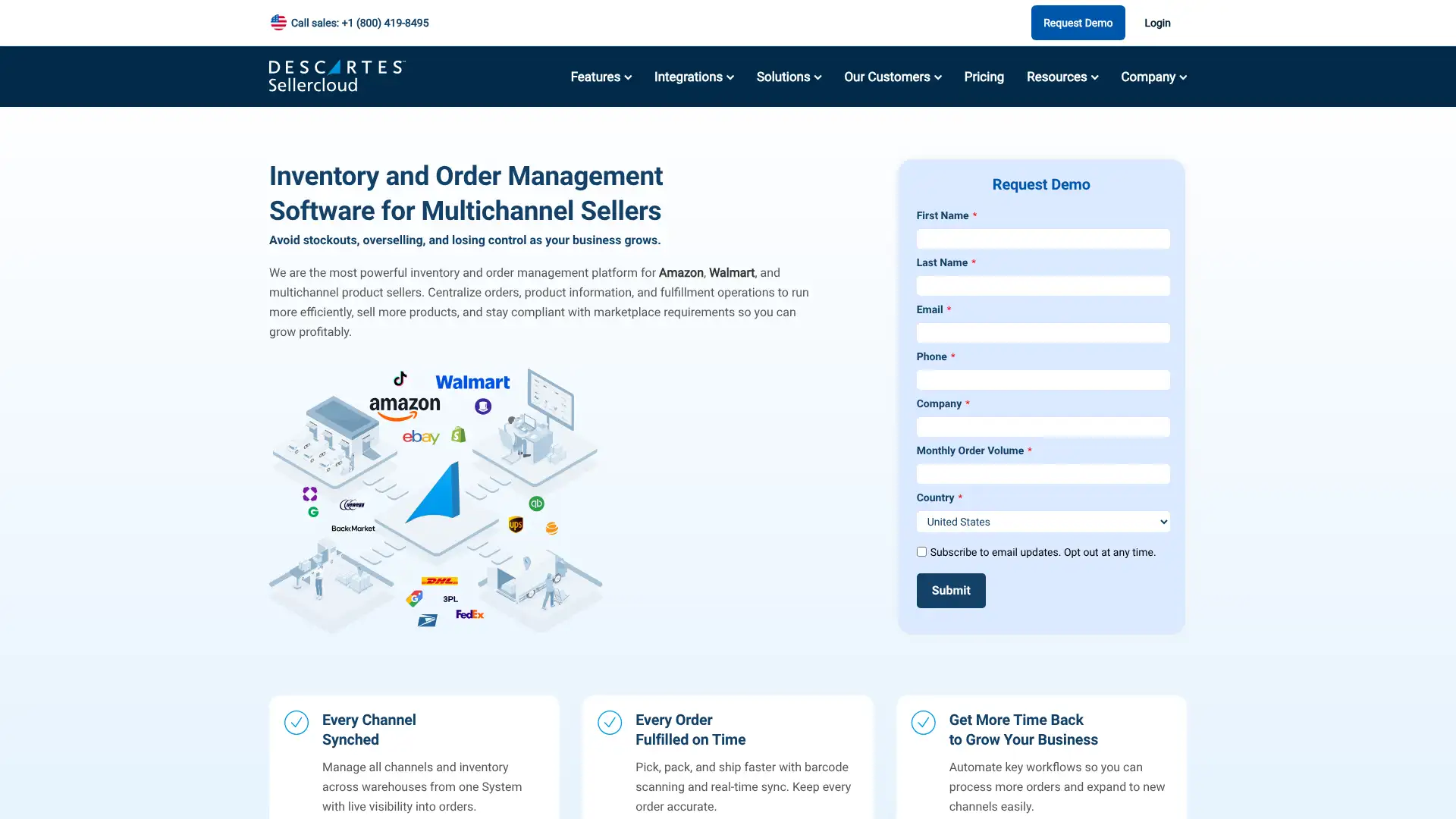Click the purple round marketplace icon near Walmart
Image resolution: width=1456 pixels, height=819 pixels.
click(x=483, y=406)
